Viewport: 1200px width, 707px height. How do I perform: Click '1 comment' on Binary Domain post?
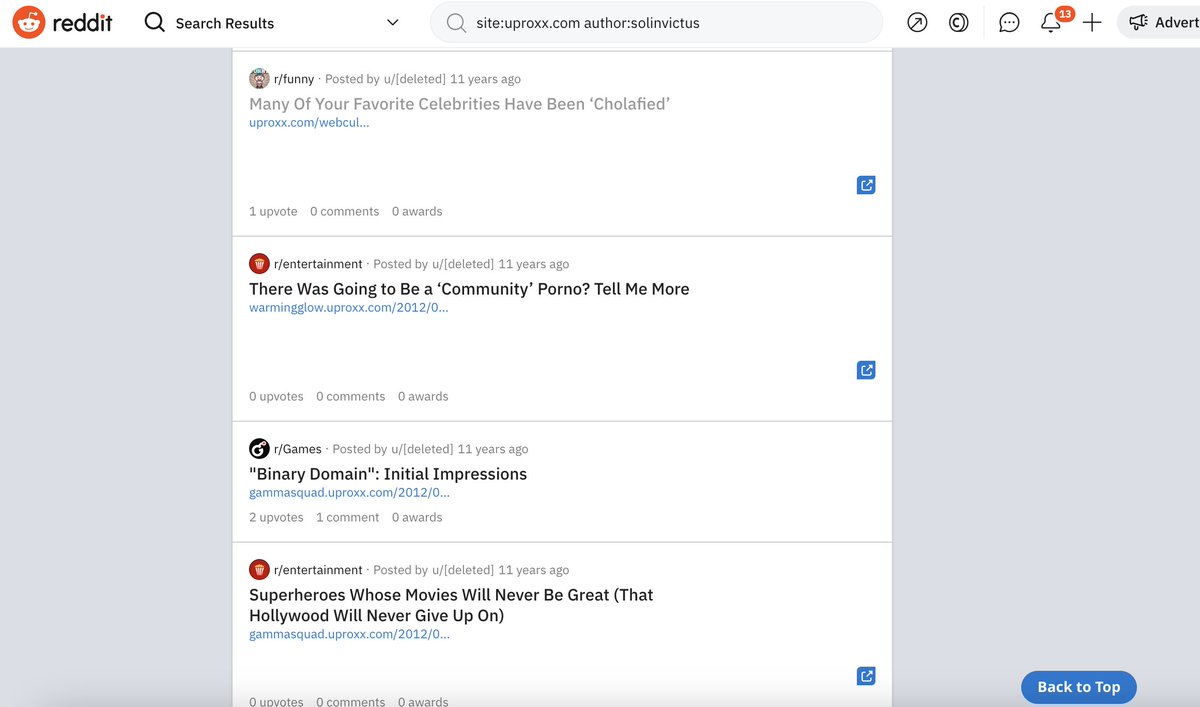(x=347, y=517)
